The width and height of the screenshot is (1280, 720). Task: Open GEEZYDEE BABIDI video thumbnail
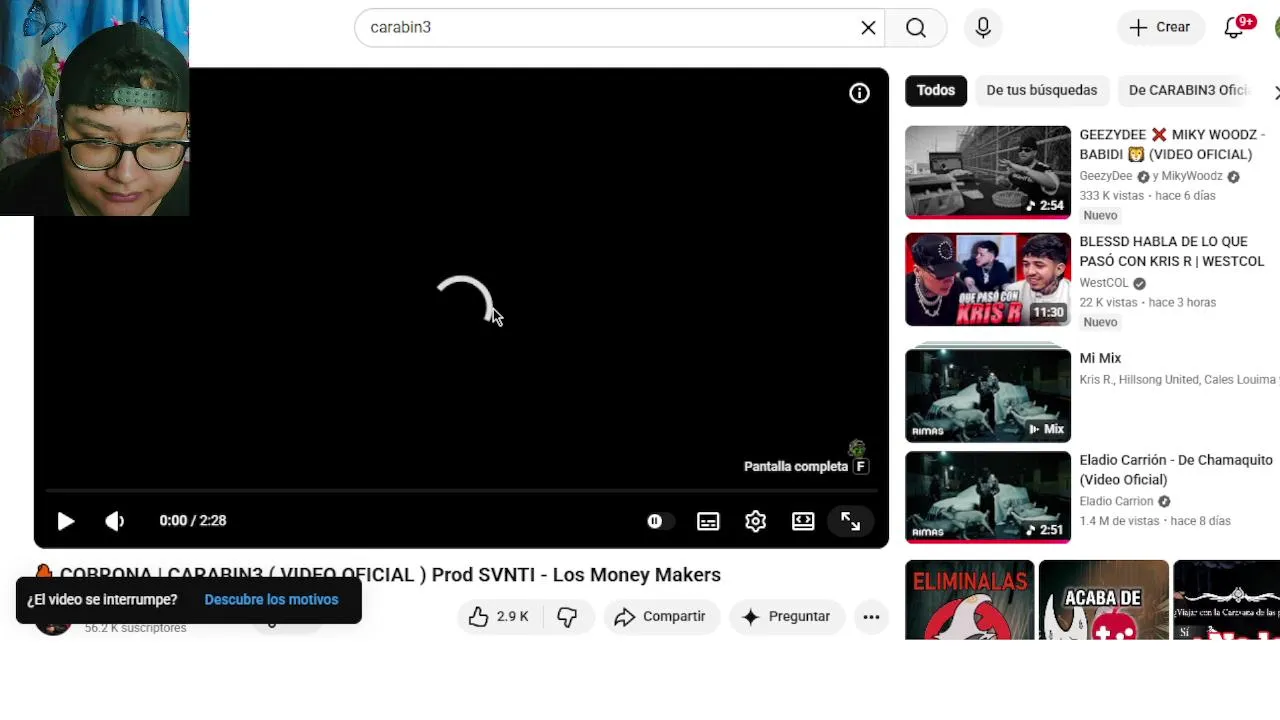pyautogui.click(x=988, y=172)
